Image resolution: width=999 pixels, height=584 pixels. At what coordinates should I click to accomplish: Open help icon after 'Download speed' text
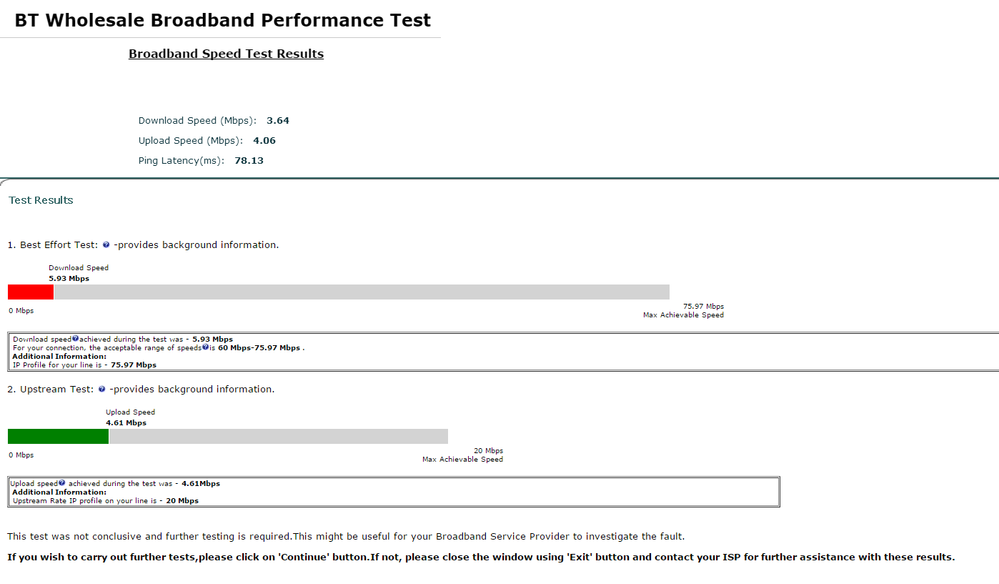click(x=75, y=339)
